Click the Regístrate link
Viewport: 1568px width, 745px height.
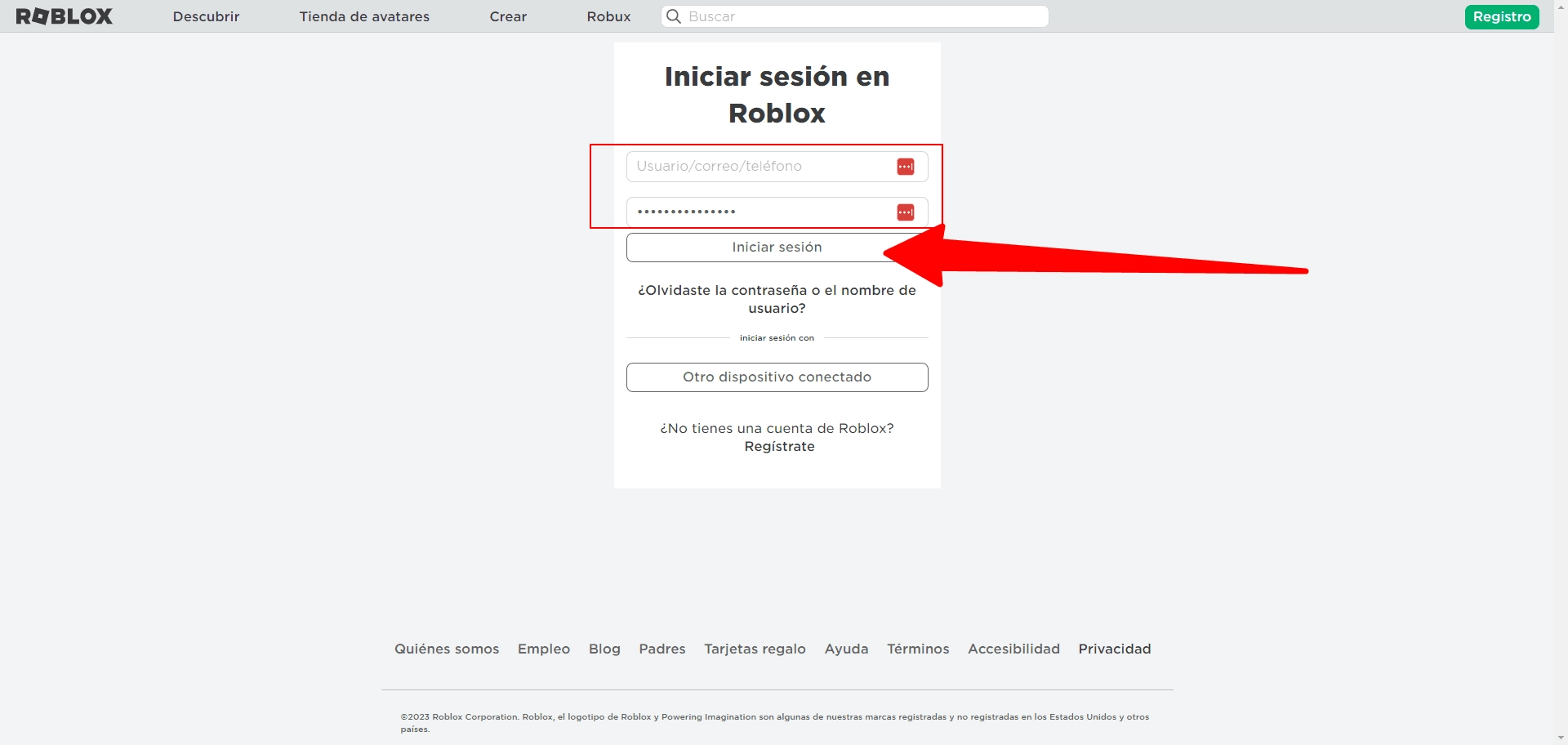coord(778,446)
